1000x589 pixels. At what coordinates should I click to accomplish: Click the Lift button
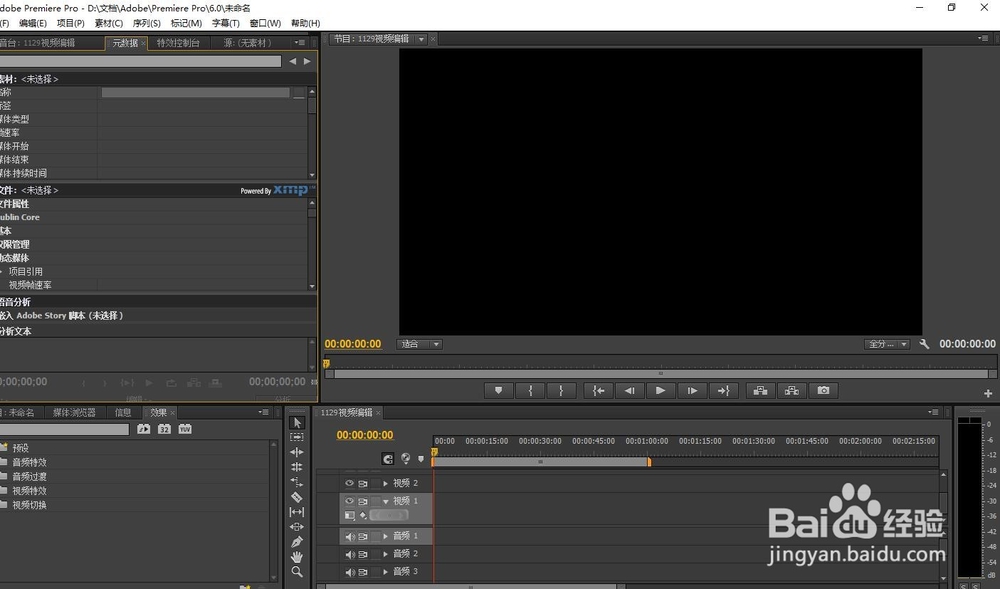pyautogui.click(x=760, y=391)
